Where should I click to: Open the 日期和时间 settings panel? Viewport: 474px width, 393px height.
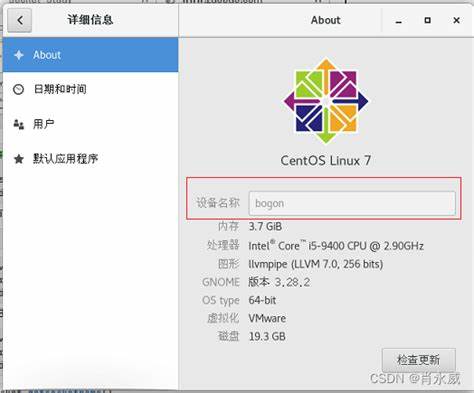tap(90, 89)
